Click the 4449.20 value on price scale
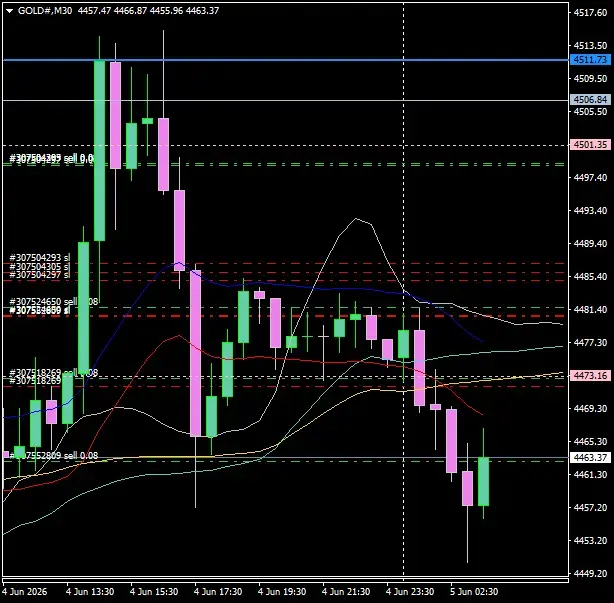This screenshot has width=614, height=603. [590, 573]
